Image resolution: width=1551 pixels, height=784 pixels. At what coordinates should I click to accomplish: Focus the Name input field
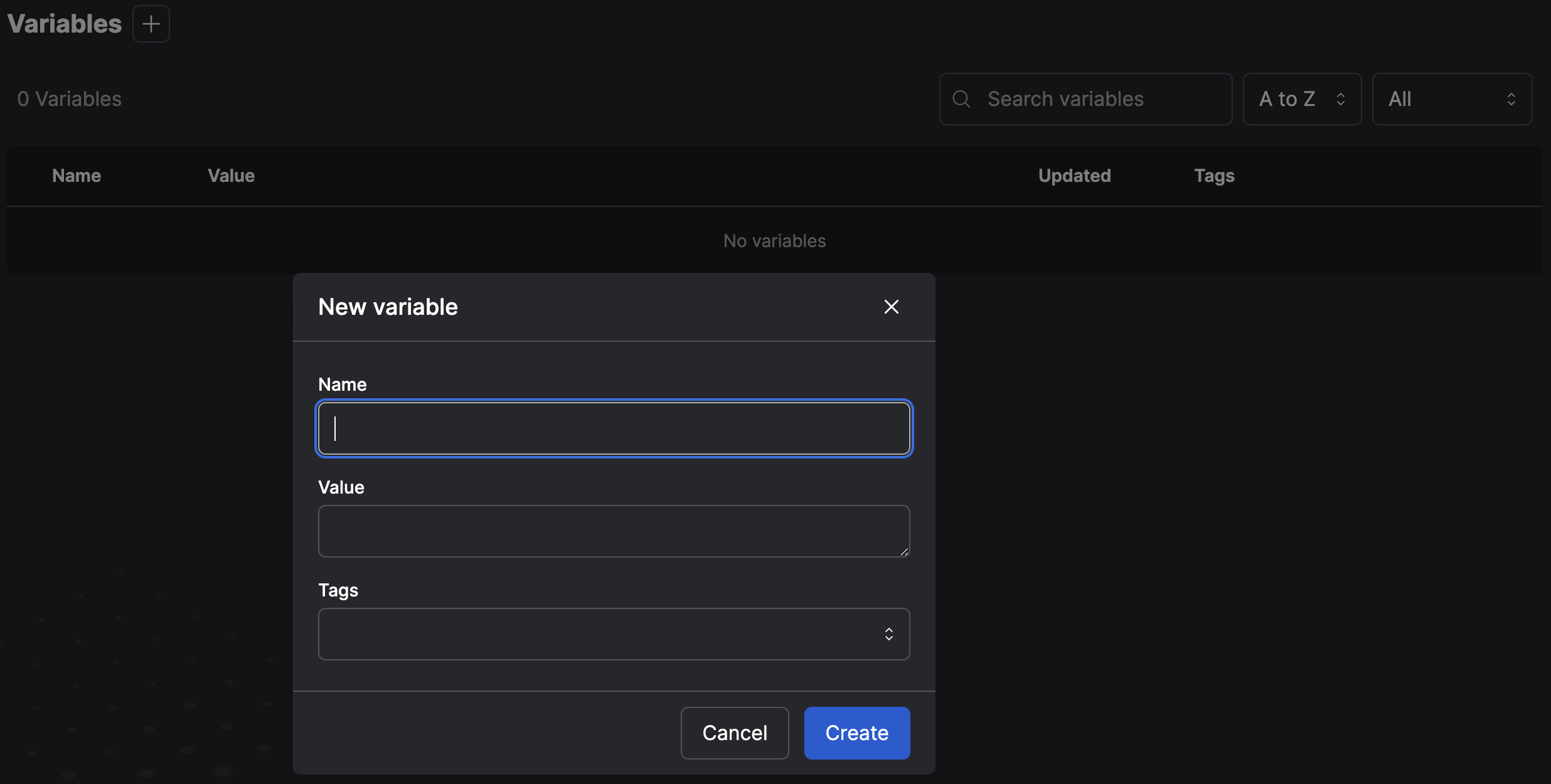tap(614, 428)
